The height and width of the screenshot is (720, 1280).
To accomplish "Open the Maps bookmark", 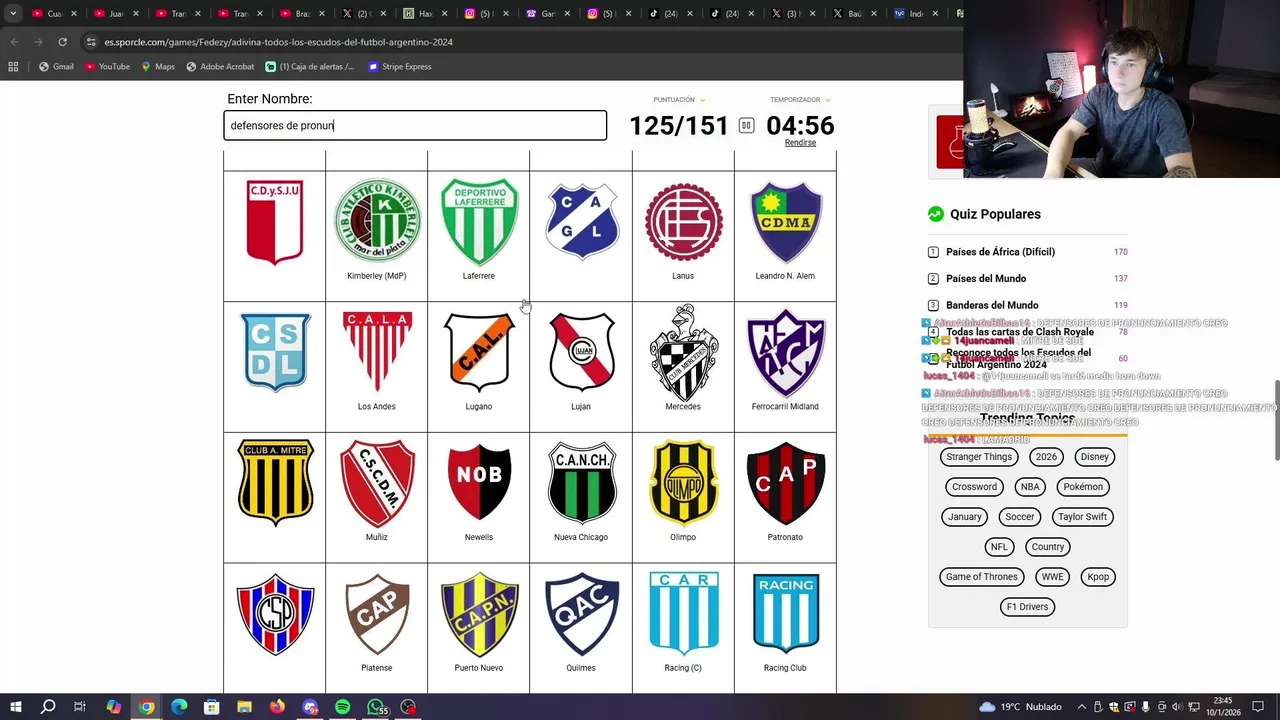I will pyautogui.click(x=158, y=67).
